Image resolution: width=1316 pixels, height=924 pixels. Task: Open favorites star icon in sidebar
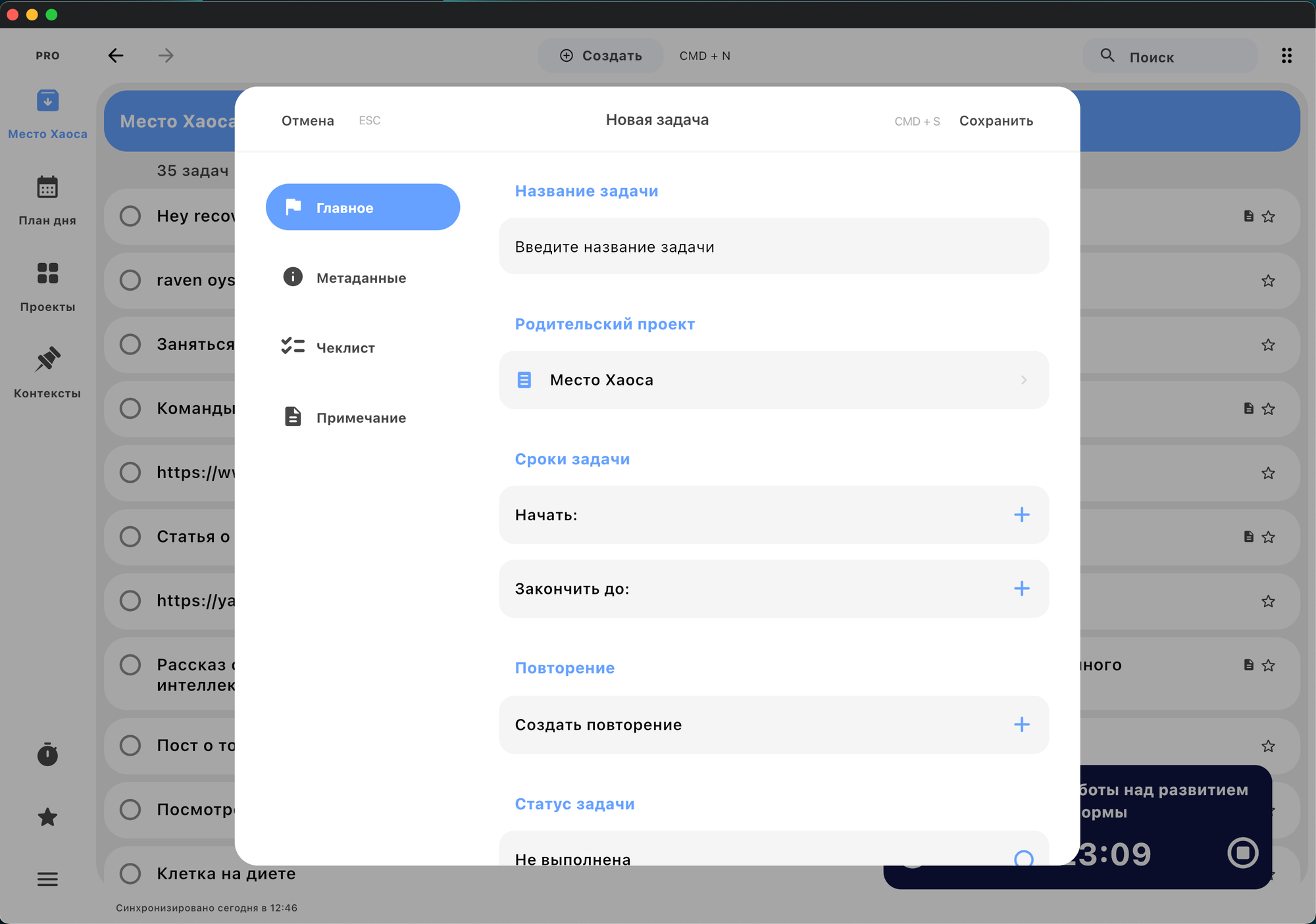[x=47, y=817]
